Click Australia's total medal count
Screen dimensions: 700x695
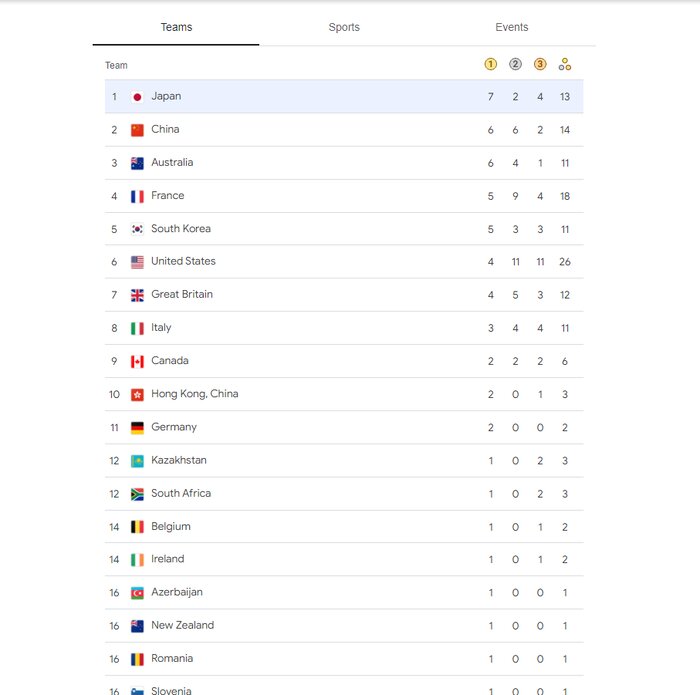[x=565, y=163]
